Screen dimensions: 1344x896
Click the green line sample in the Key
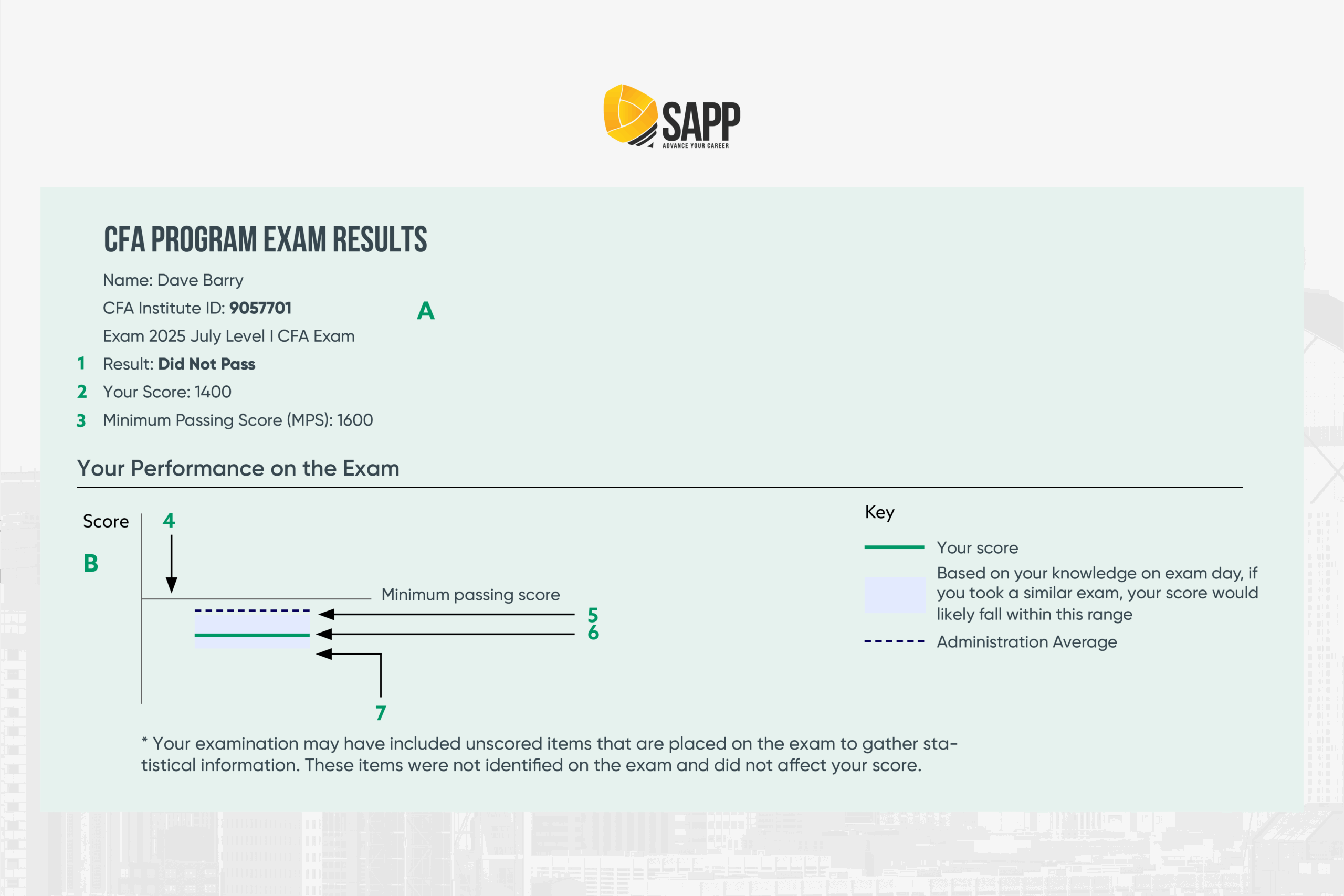[894, 547]
